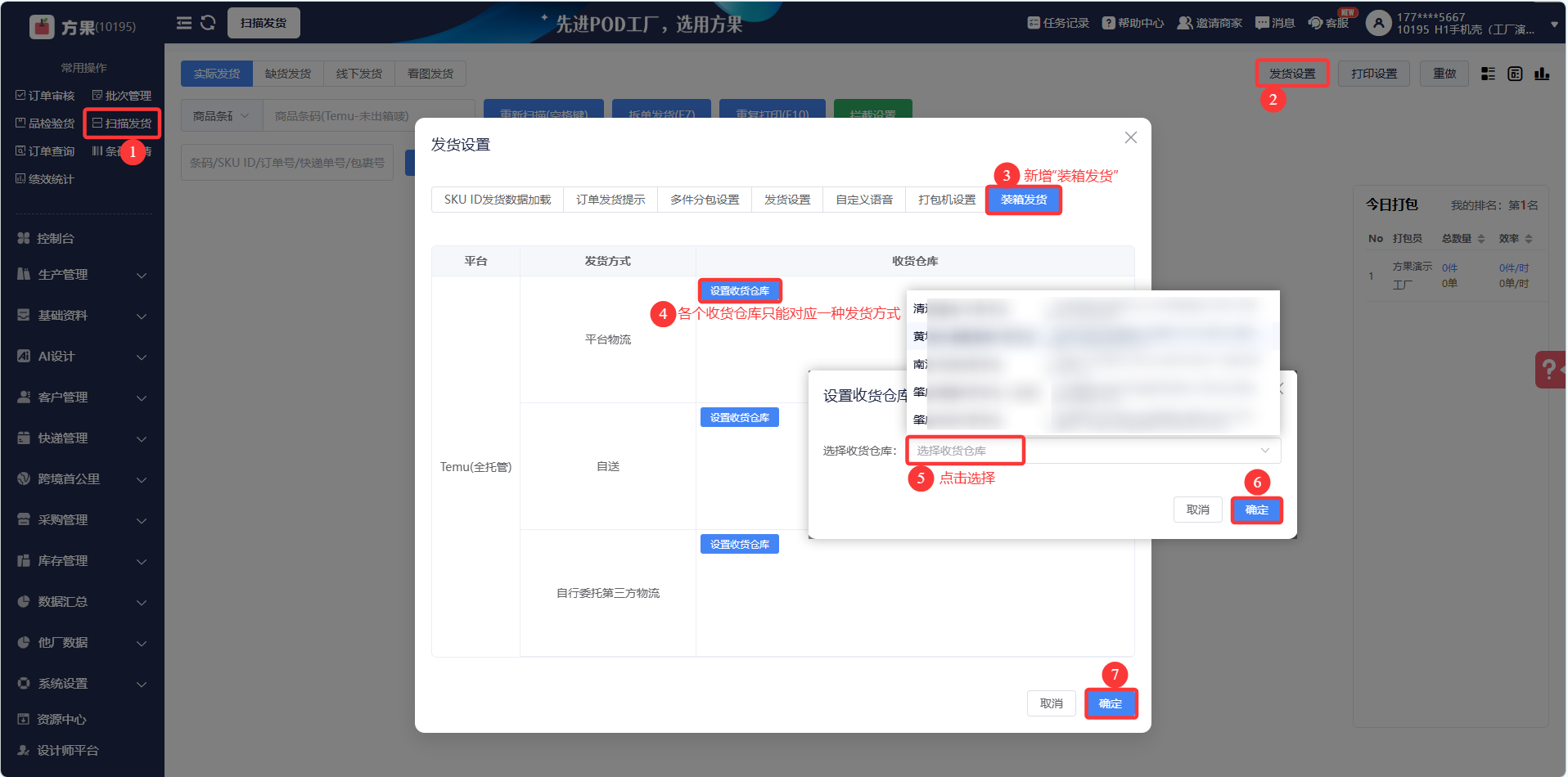Expand the 客户管理 menu chevron

click(x=142, y=398)
